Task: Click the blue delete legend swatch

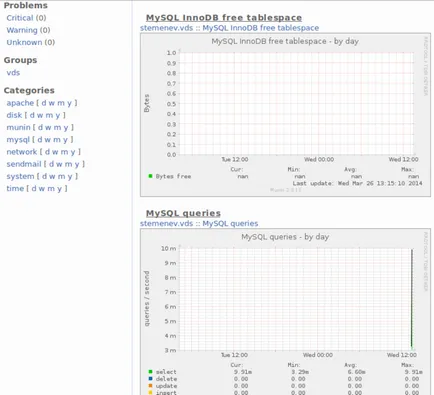Action: (150, 379)
